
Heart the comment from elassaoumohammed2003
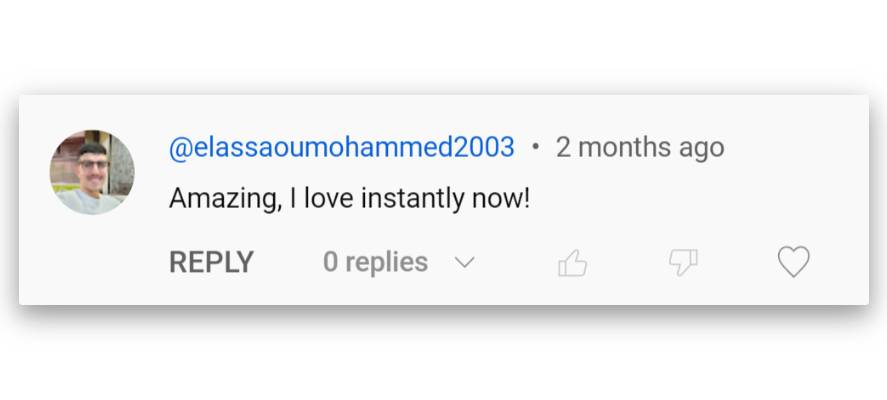(x=793, y=262)
